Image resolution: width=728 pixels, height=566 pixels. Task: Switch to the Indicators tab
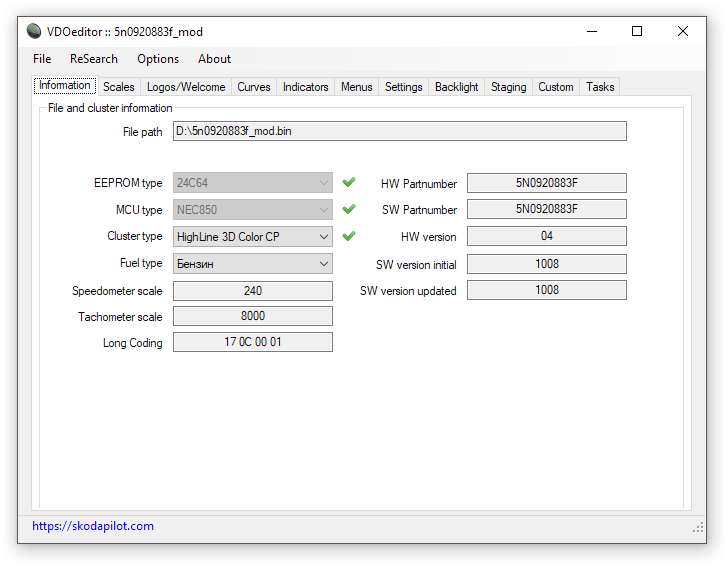click(x=306, y=87)
